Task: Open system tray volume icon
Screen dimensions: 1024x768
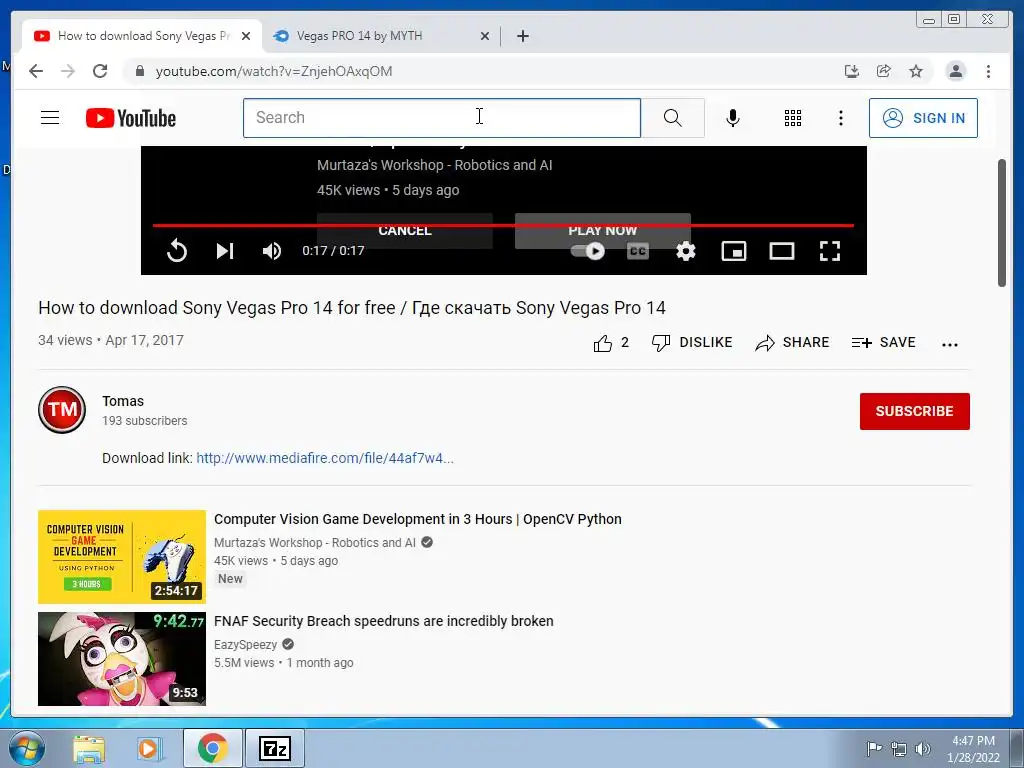Action: pyautogui.click(x=923, y=748)
